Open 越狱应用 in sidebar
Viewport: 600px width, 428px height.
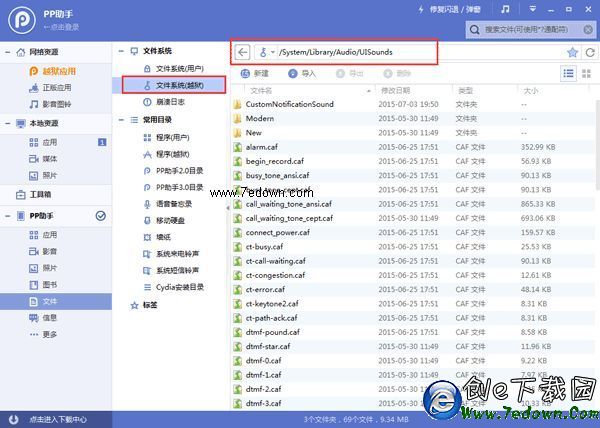[x=53, y=71]
